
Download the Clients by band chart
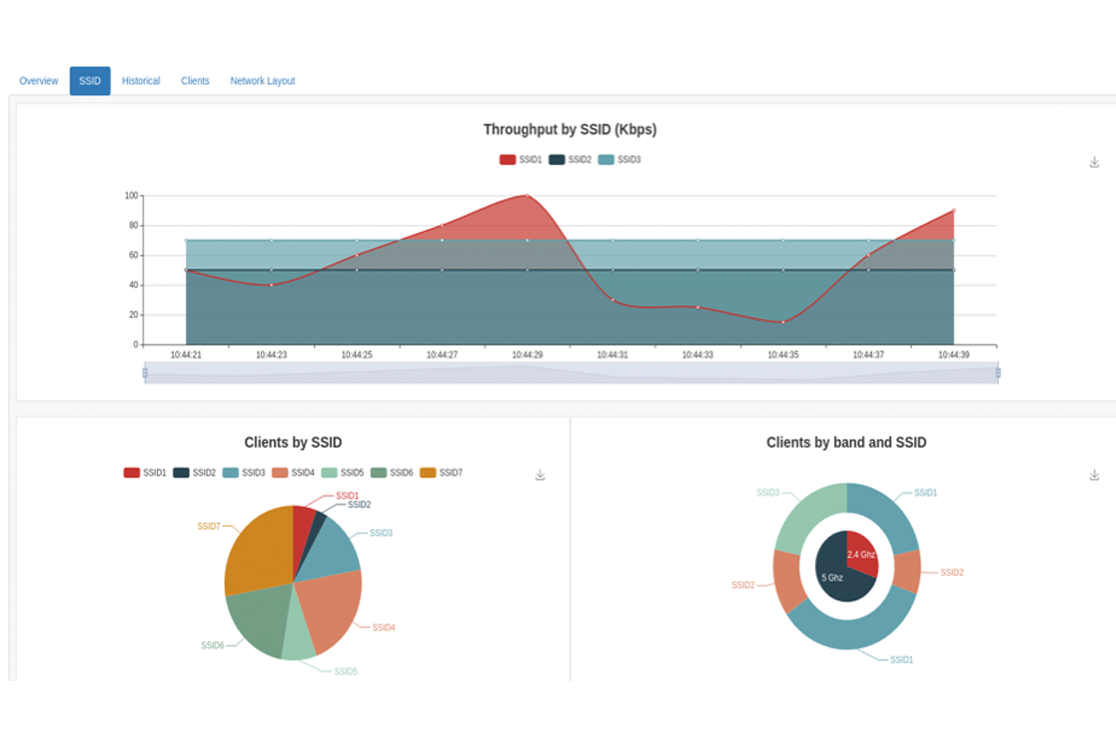tap(1094, 475)
